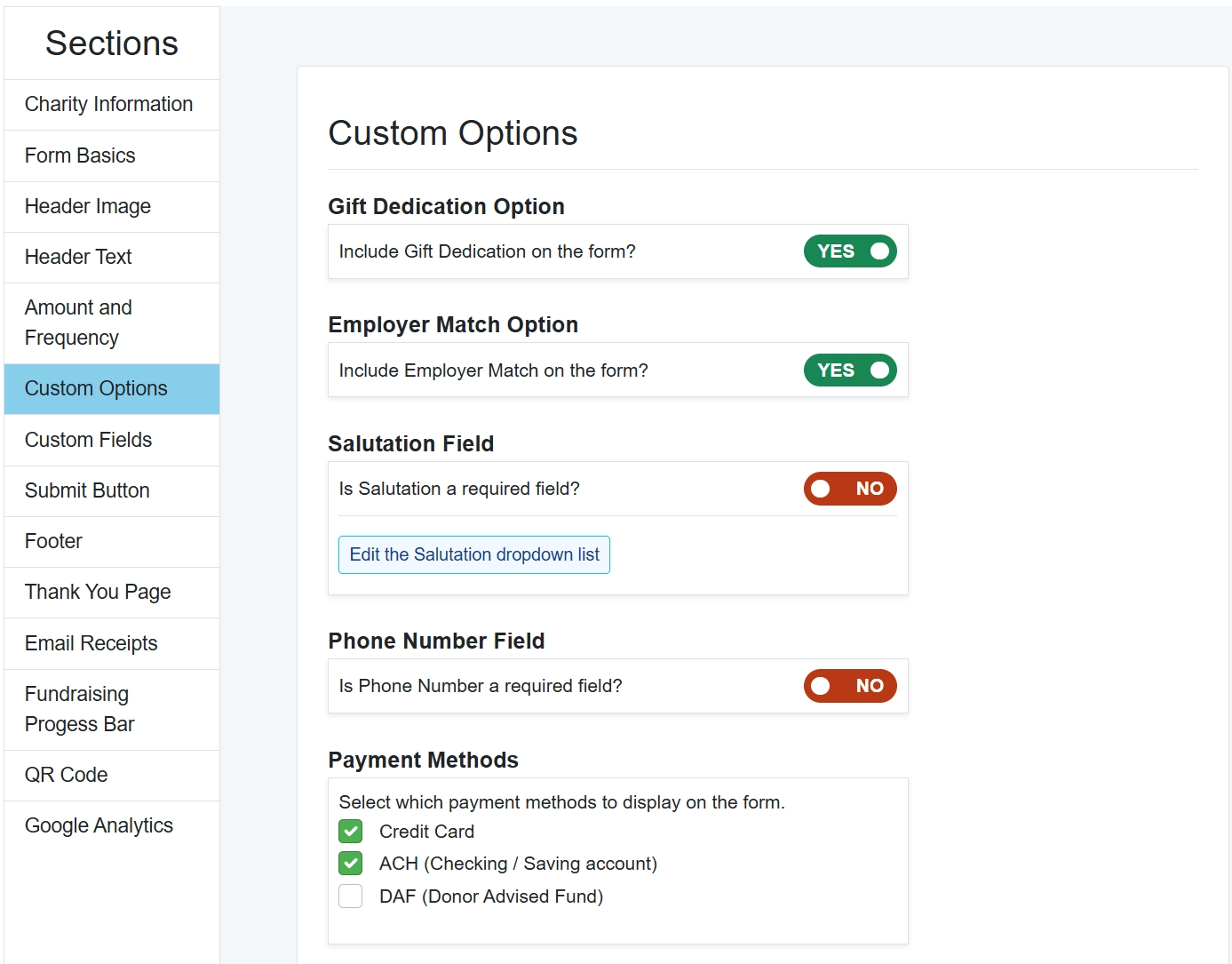Check the DAF (Donor Advised Fund) checkbox
1232x964 pixels.
tap(351, 896)
